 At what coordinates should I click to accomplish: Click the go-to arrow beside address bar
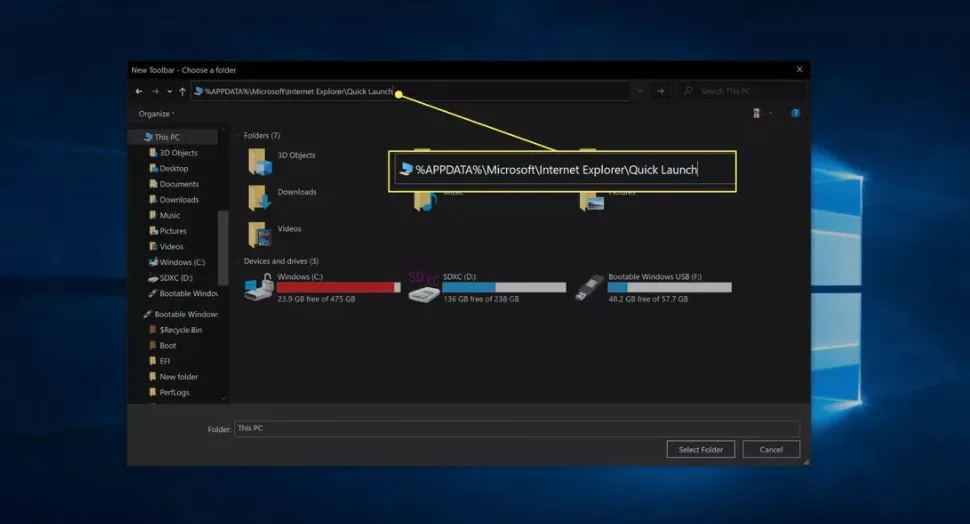point(660,91)
